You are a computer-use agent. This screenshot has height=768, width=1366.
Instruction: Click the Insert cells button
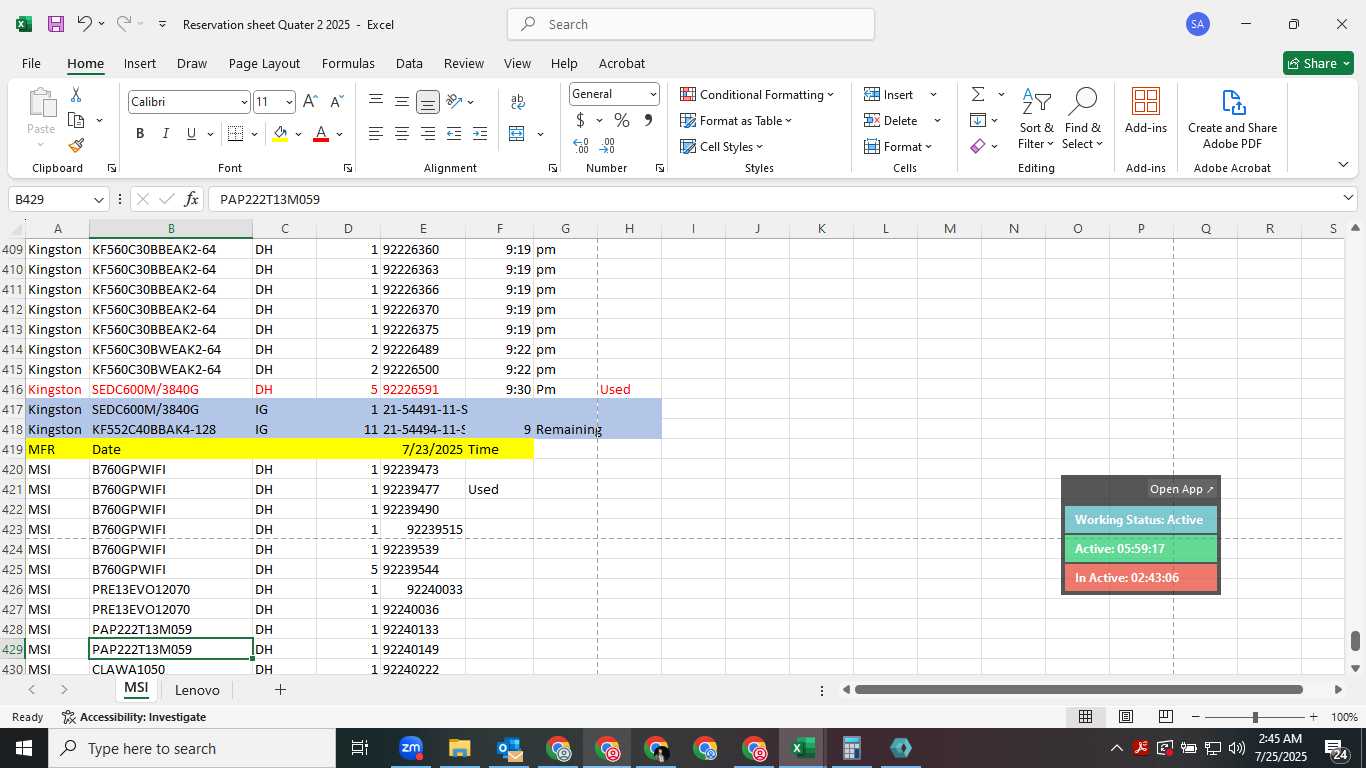[x=889, y=94]
